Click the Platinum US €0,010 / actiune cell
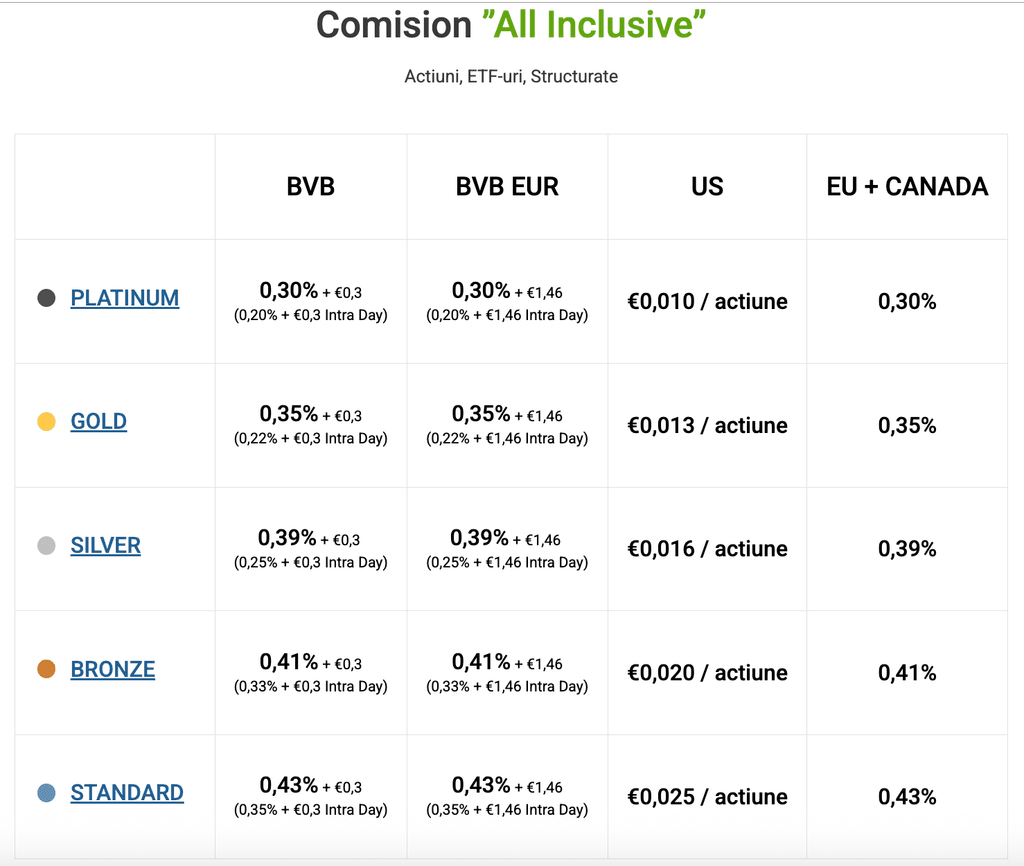The image size is (1024, 866). [x=707, y=301]
